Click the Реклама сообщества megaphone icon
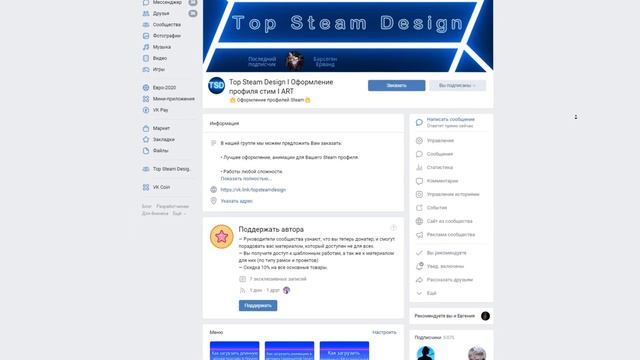 (x=419, y=235)
